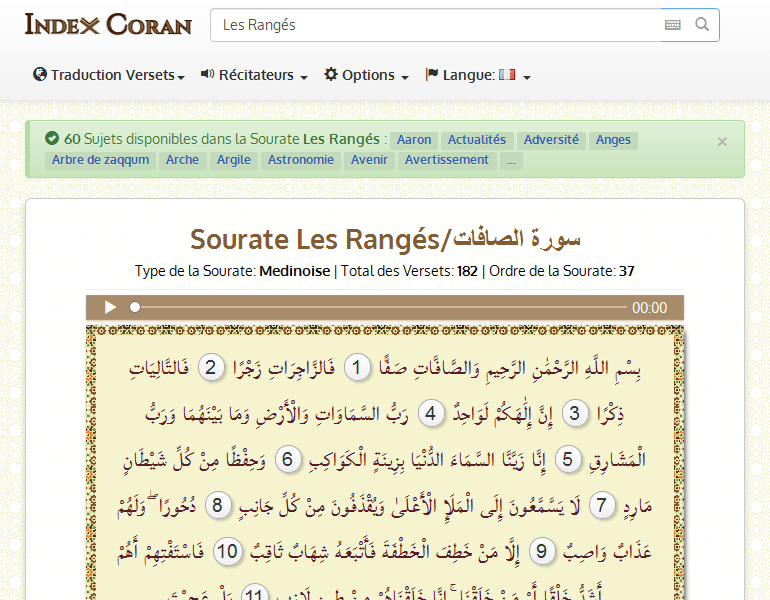Open the Actualités subject tag
The image size is (770, 600).
(x=477, y=140)
